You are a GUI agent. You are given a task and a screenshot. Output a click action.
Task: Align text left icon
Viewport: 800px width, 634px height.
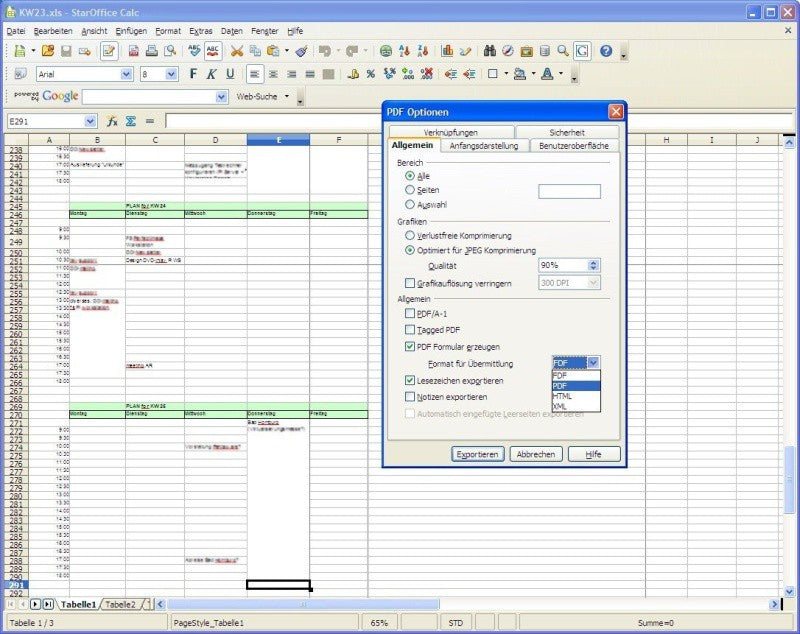[255, 74]
